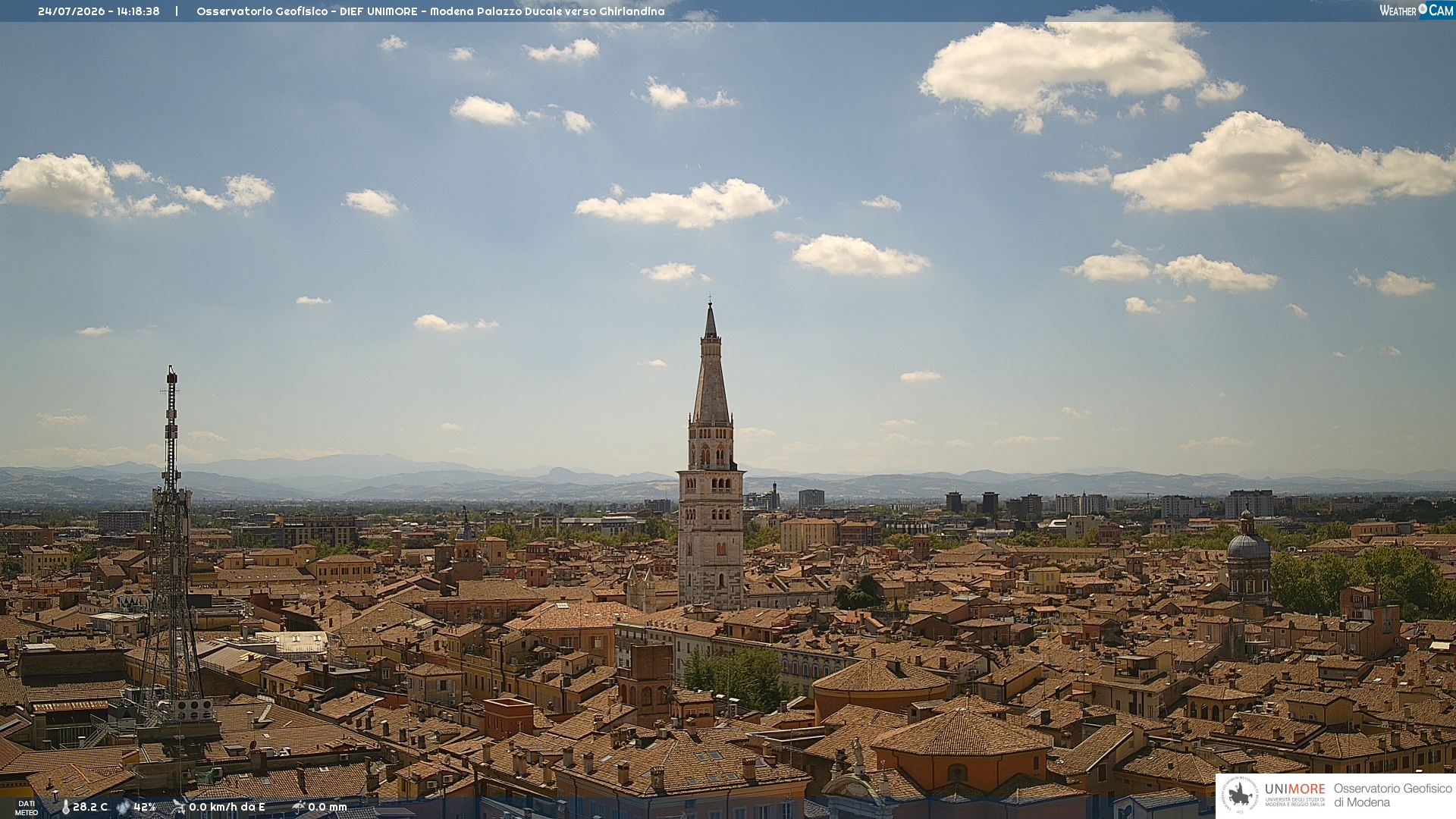Screen dimensions: 1456x819
Task: Click the 0.0 km/h da E wind reading
Action: coord(227,807)
